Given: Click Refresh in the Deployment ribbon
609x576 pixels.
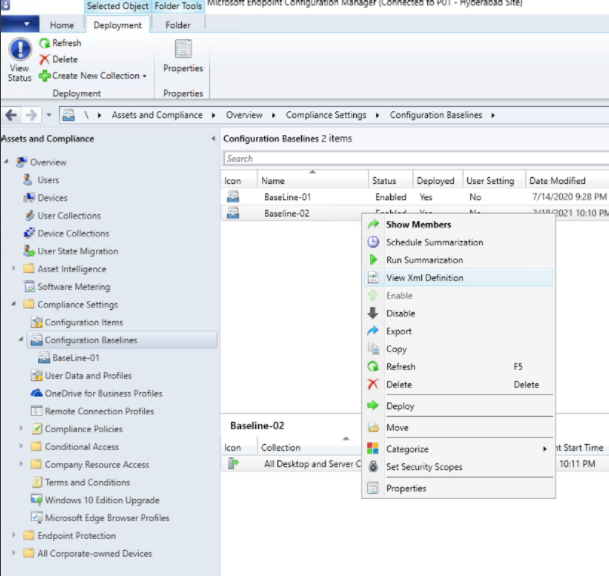Looking at the screenshot, I should tap(61, 43).
